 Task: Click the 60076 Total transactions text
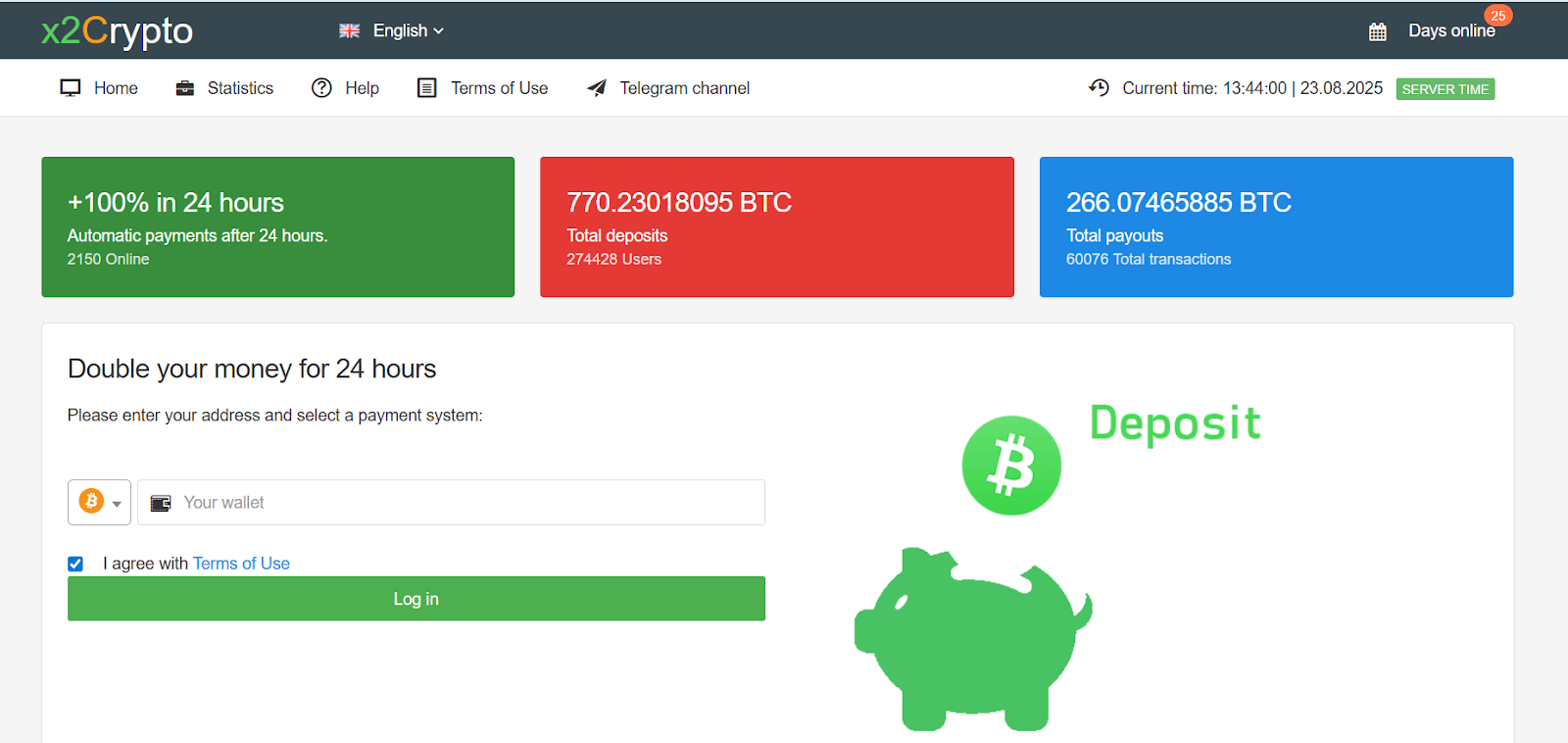point(1149,260)
